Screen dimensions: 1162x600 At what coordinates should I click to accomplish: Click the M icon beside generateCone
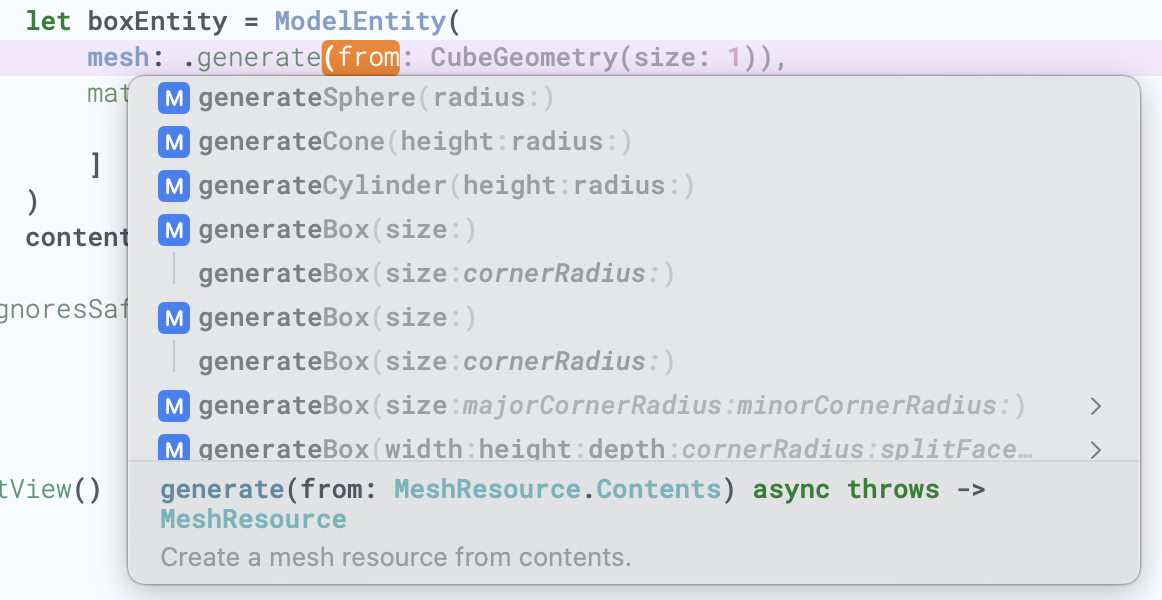pyautogui.click(x=174, y=142)
